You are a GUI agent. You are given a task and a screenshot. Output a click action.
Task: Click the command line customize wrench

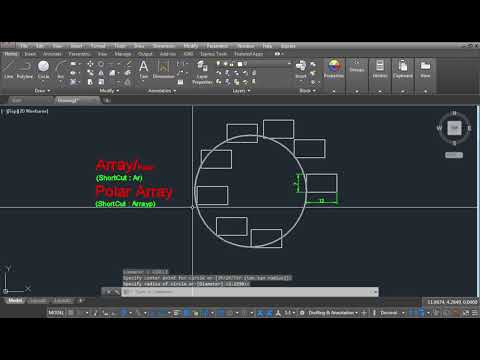click(116, 292)
